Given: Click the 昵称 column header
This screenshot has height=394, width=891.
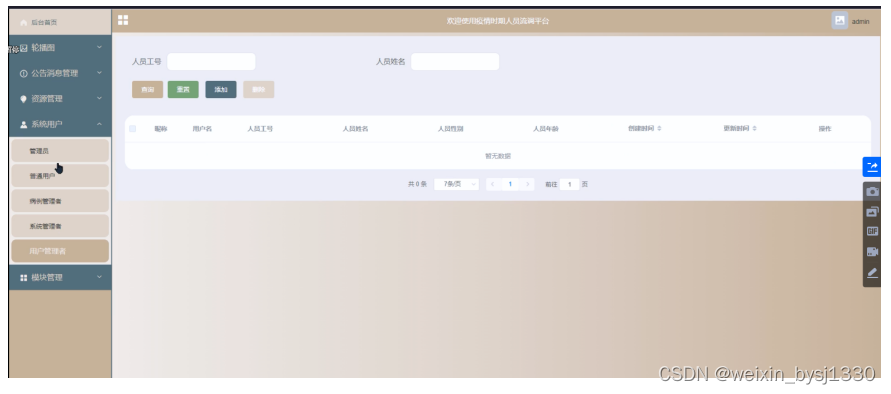Looking at the screenshot, I should point(161,129).
